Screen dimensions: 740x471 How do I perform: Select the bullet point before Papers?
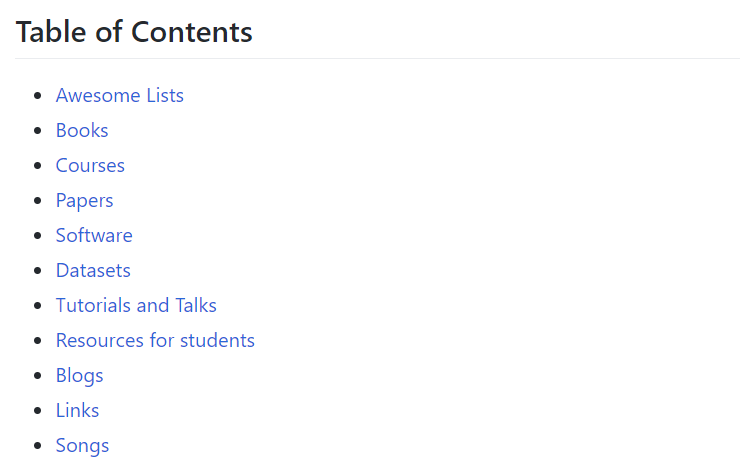38,201
